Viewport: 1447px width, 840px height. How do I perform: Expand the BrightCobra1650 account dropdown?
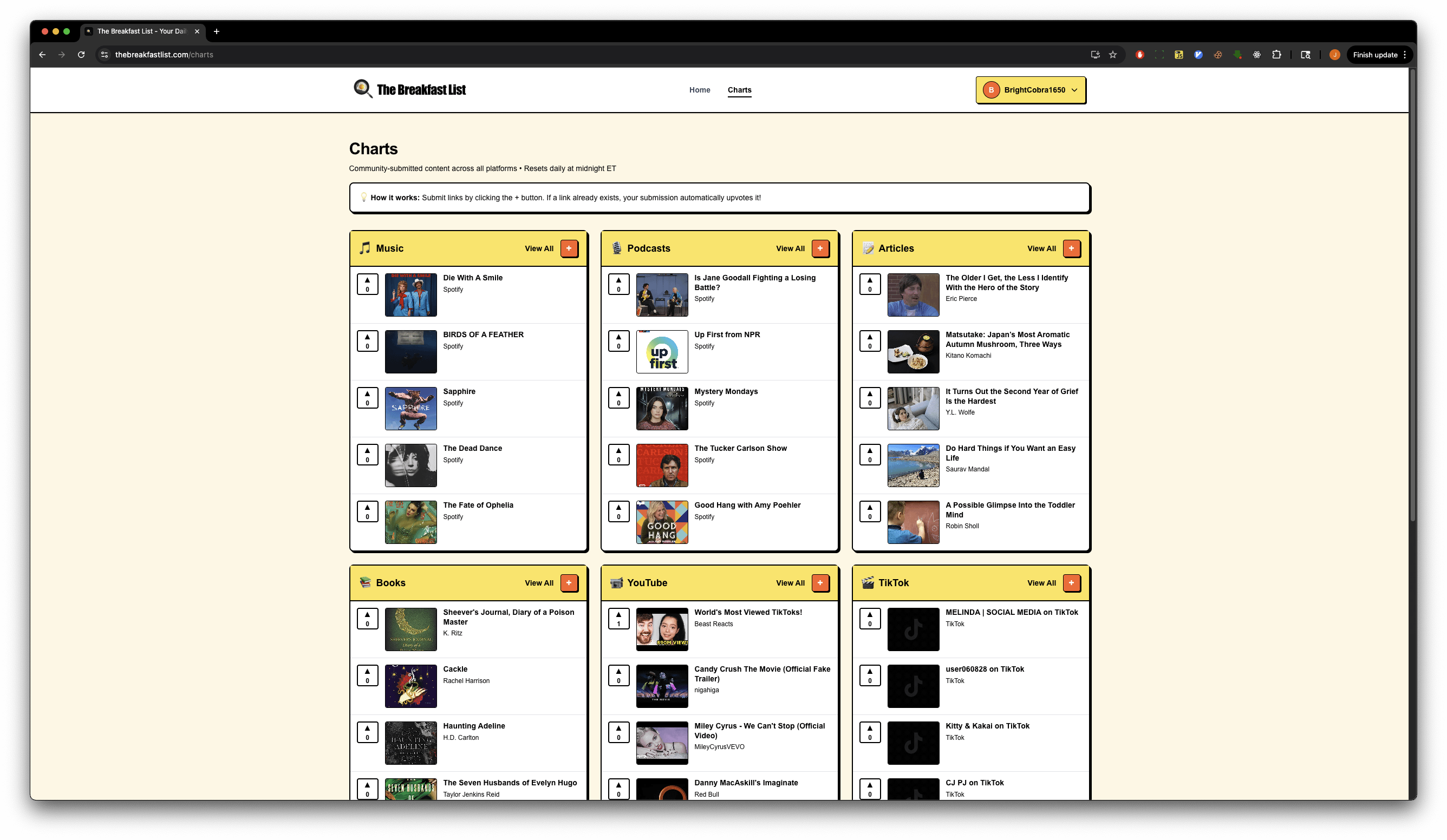(1031, 90)
